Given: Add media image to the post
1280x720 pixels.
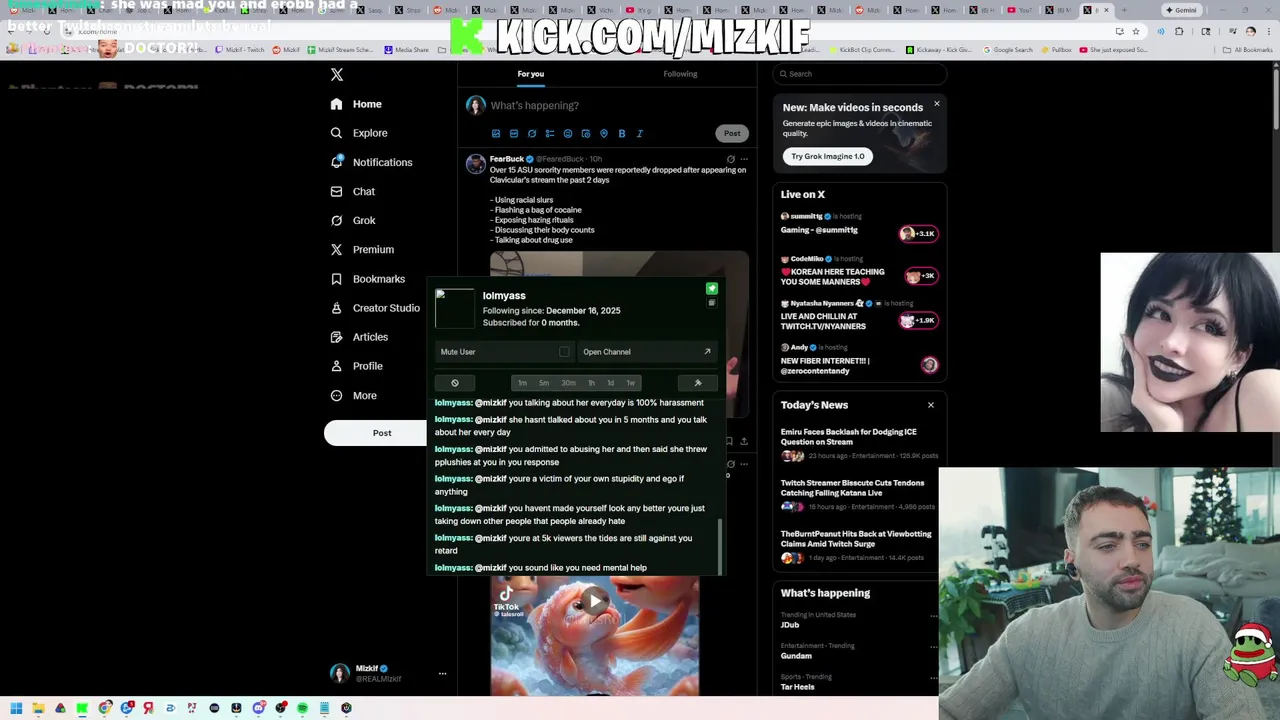Looking at the screenshot, I should coord(496,133).
